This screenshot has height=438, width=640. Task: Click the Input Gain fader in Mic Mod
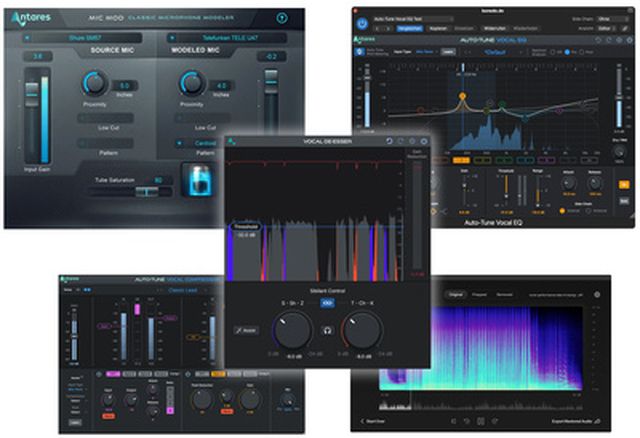[x=32, y=94]
